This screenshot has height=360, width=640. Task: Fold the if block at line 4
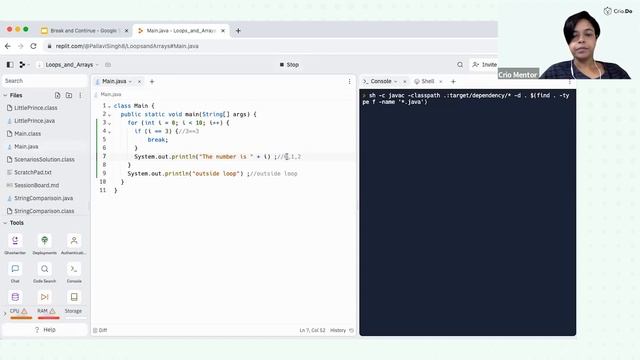click(109, 132)
